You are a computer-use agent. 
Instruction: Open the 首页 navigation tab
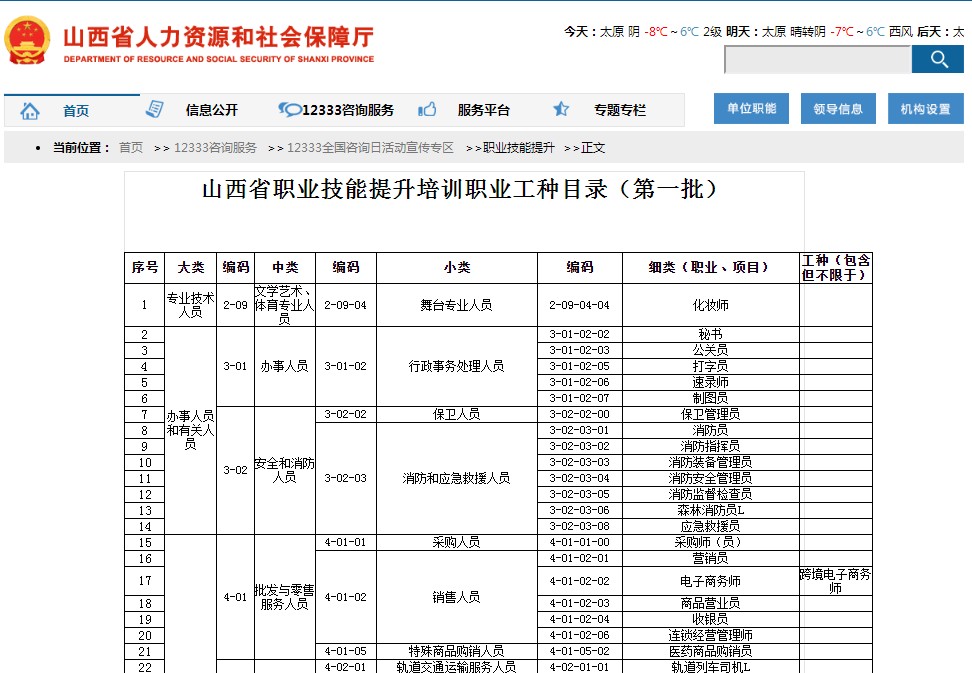point(76,111)
